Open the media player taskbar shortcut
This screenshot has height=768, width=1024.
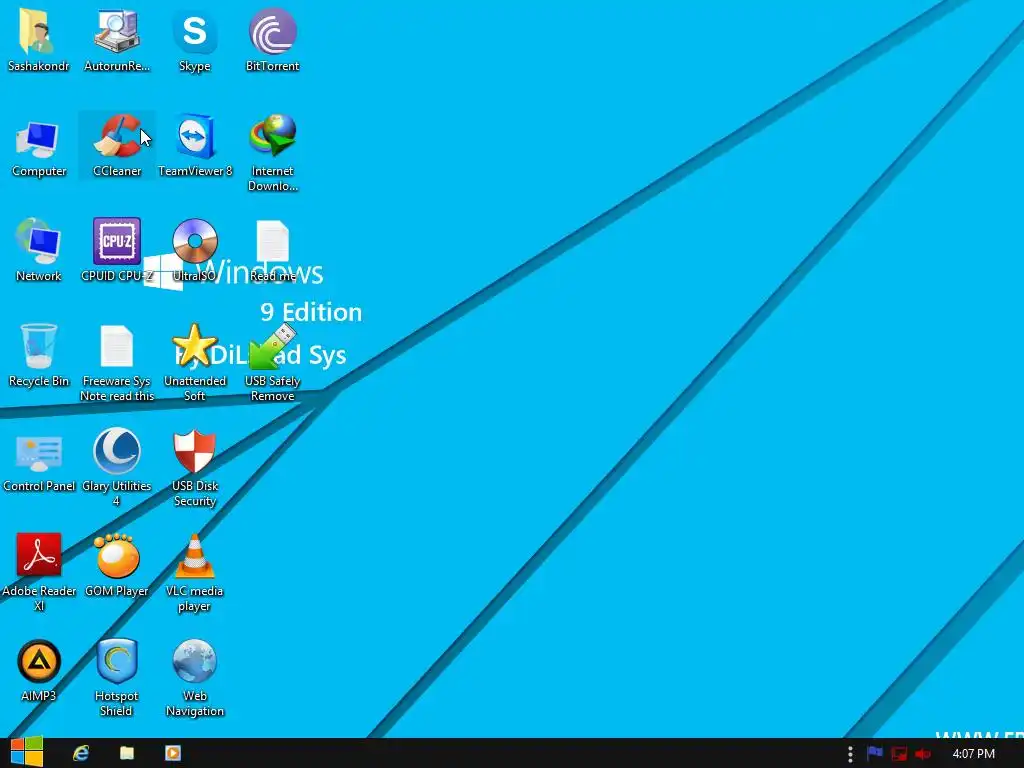173,753
